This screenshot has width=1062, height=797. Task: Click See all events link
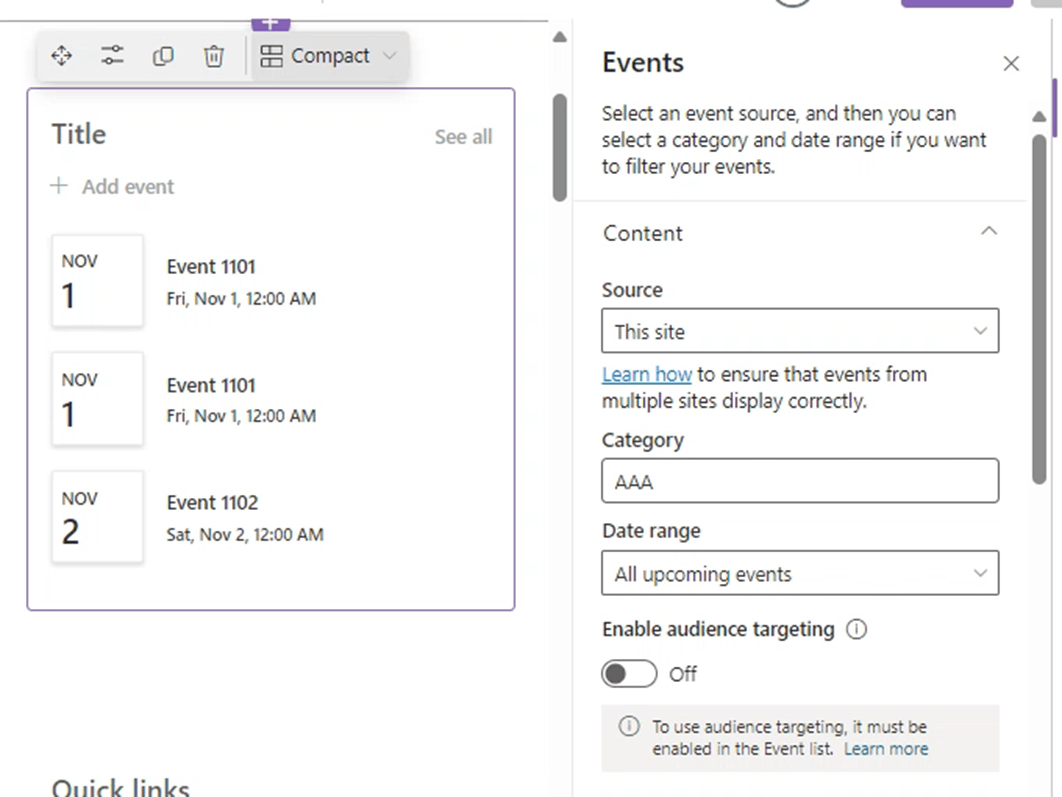click(463, 137)
